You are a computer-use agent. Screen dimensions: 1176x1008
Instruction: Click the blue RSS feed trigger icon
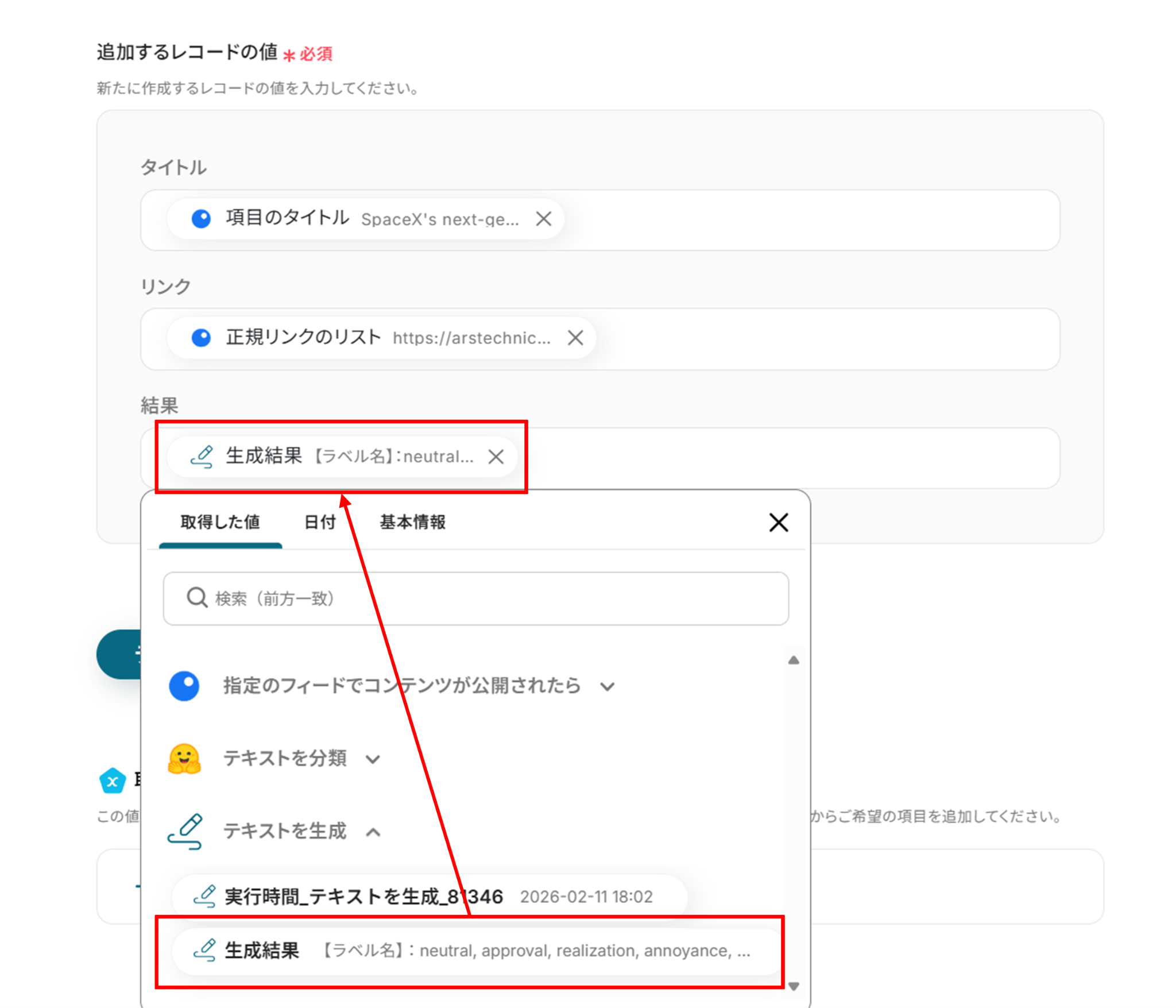pos(184,686)
